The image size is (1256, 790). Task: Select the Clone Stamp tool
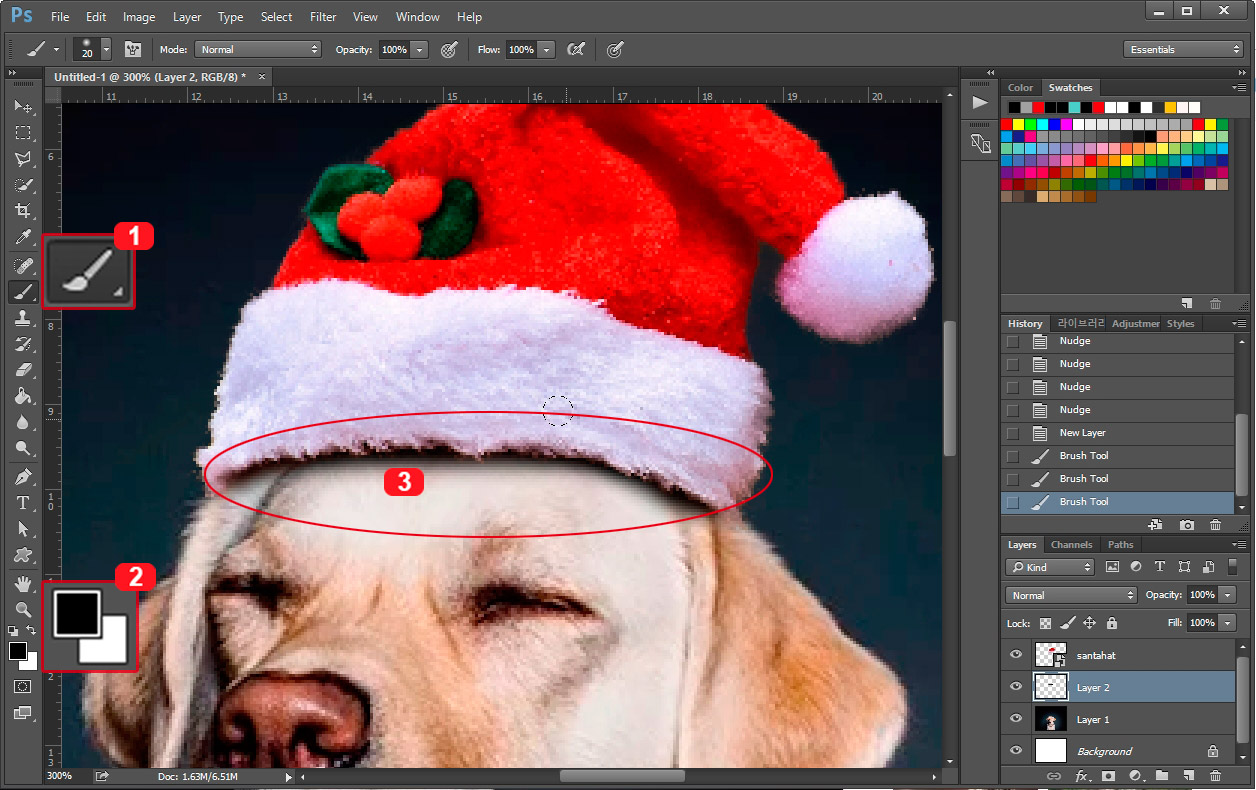click(x=23, y=318)
